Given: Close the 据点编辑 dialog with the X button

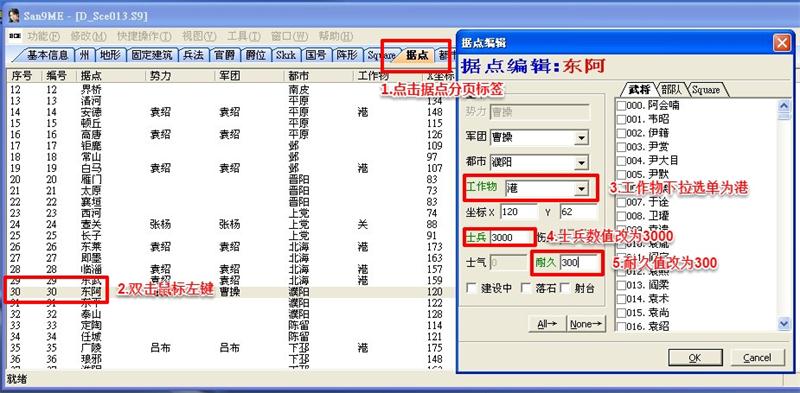Looking at the screenshot, I should tap(782, 43).
